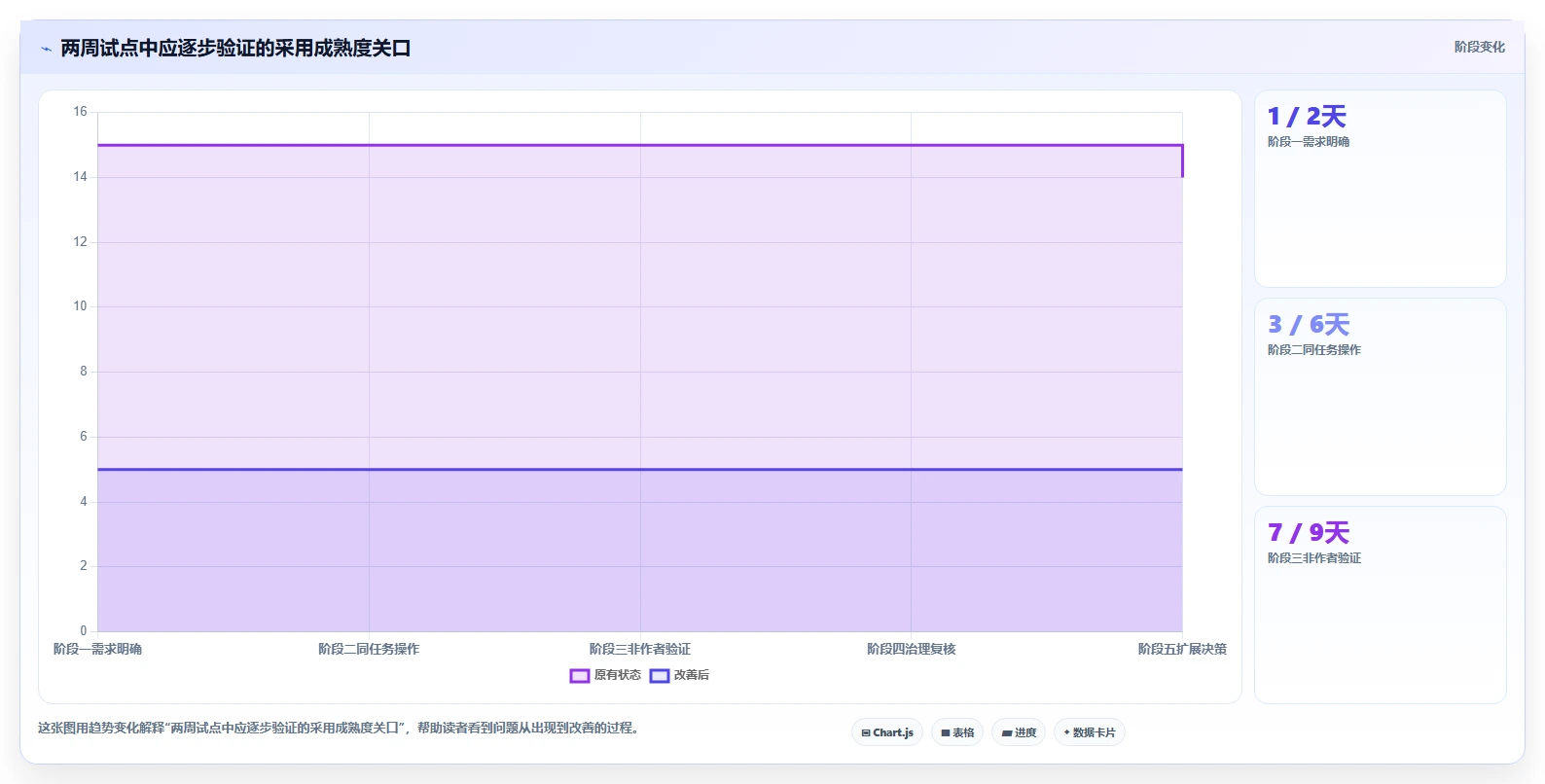Click the 进度 tag
Viewport: 1545px width, 784px height.
coord(1019,732)
